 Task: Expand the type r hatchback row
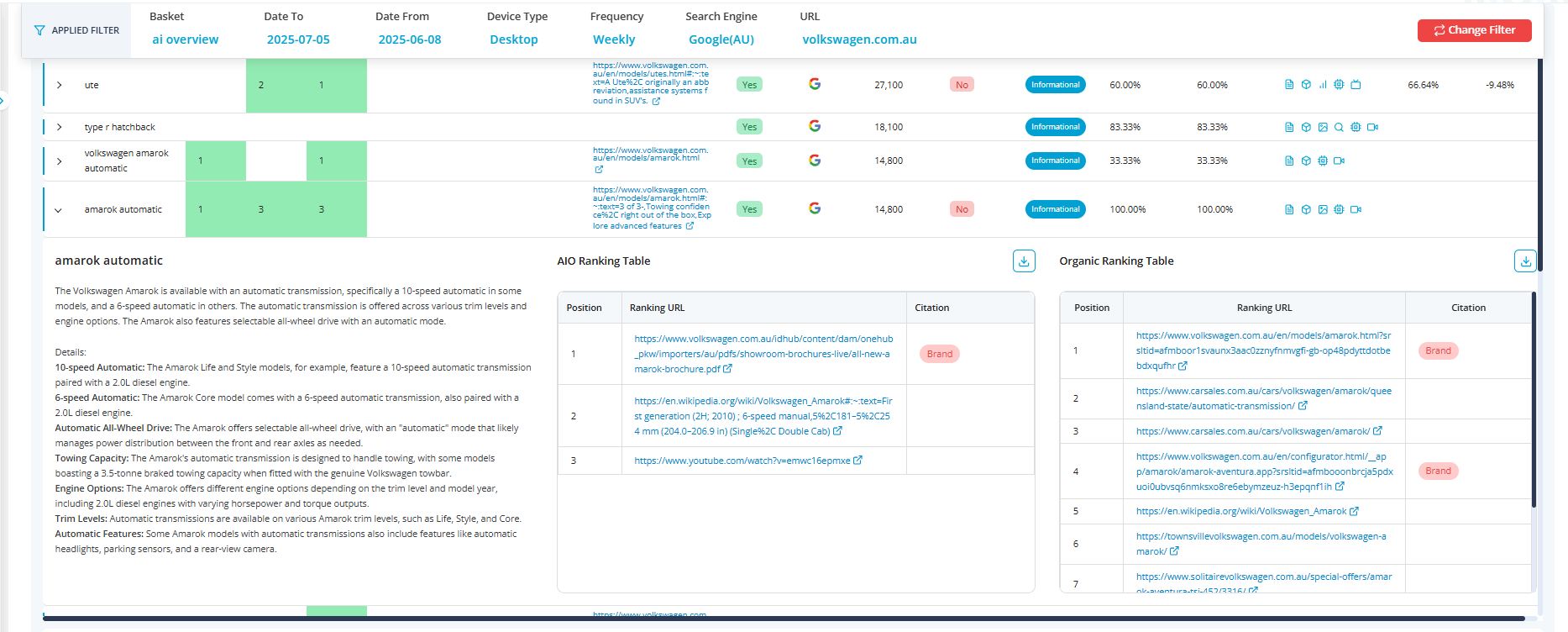tap(59, 127)
